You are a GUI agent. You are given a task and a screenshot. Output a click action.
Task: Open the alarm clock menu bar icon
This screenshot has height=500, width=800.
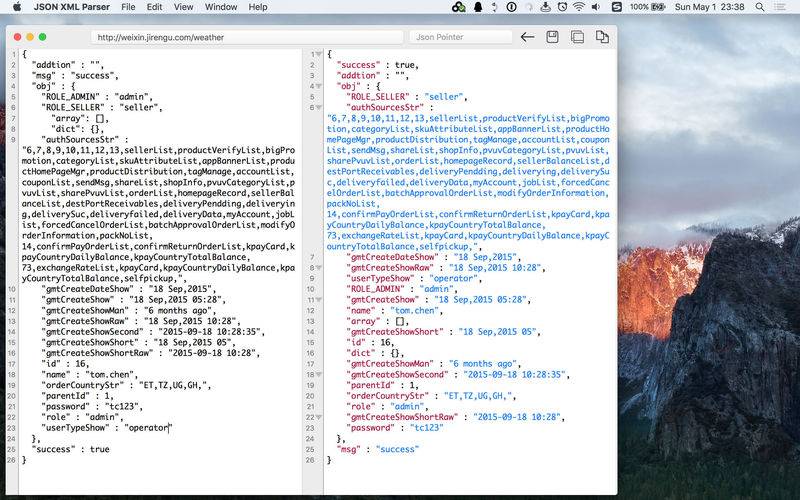point(562,7)
